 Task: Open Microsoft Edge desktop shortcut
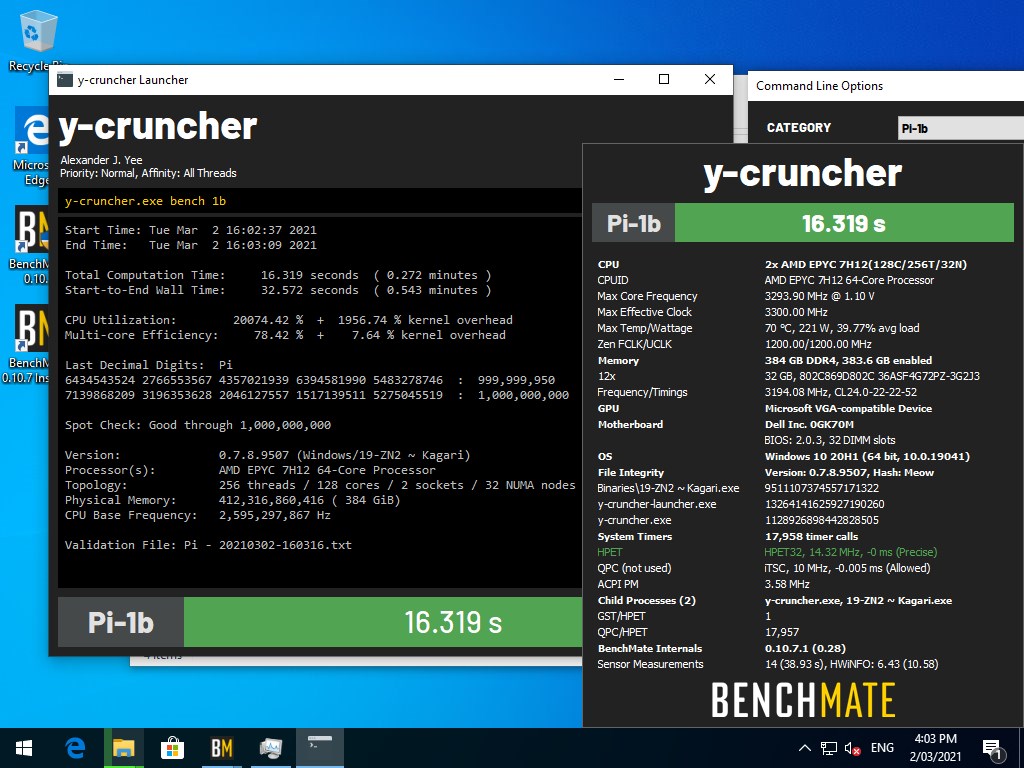tap(31, 148)
